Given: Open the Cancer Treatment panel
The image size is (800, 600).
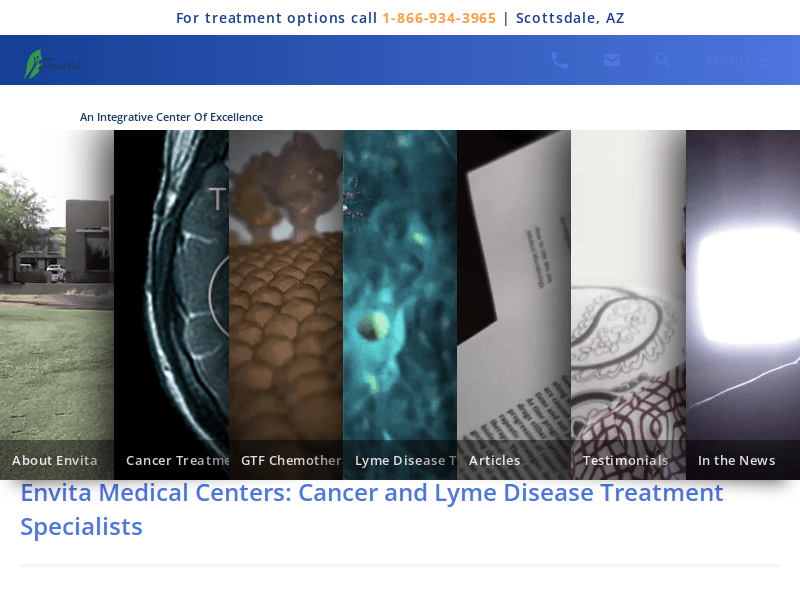Looking at the screenshot, I should pyautogui.click(x=171, y=305).
